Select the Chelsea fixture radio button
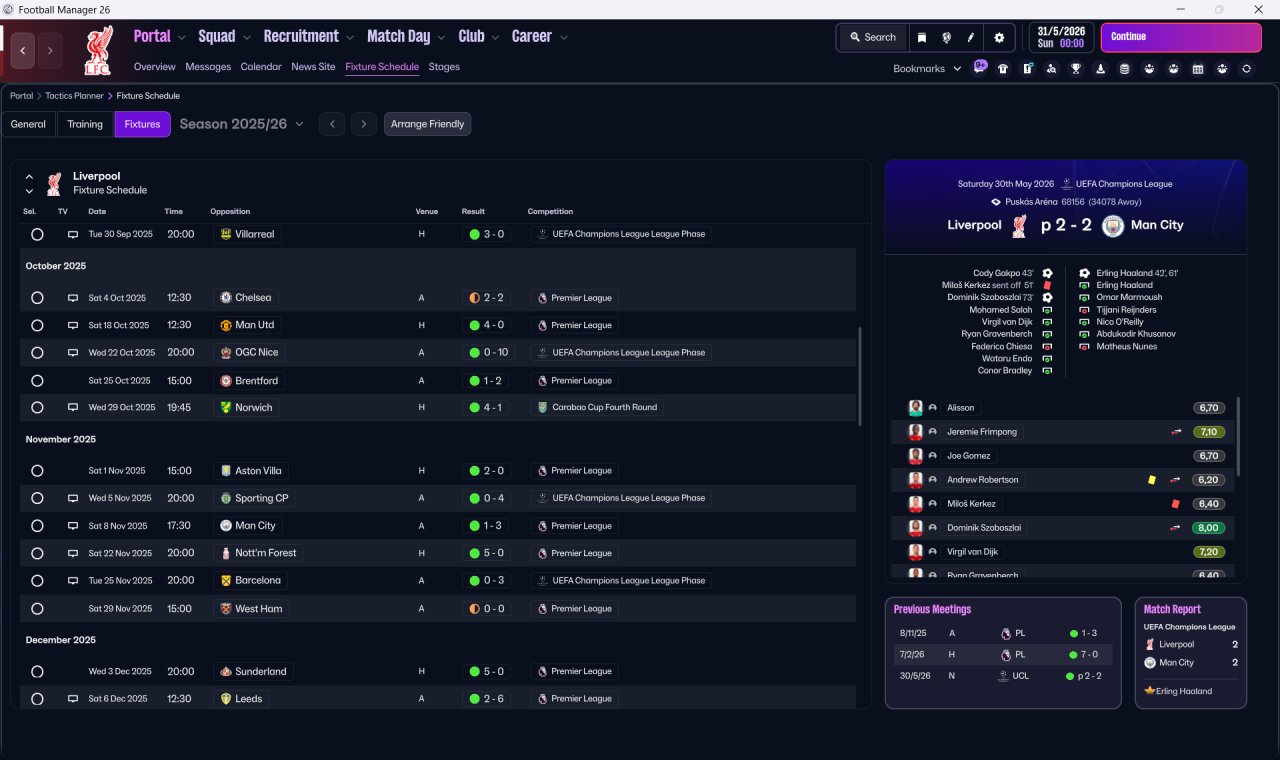 pyautogui.click(x=37, y=298)
